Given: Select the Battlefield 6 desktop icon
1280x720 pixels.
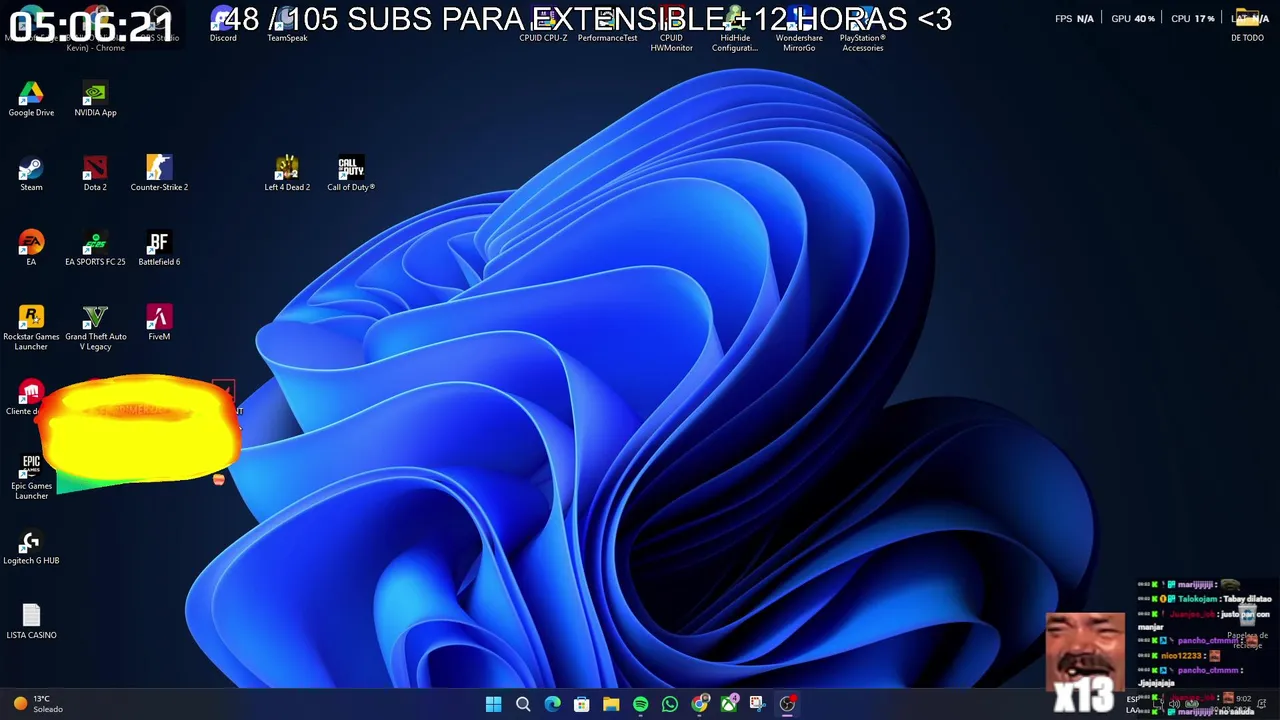Looking at the screenshot, I should [x=159, y=248].
